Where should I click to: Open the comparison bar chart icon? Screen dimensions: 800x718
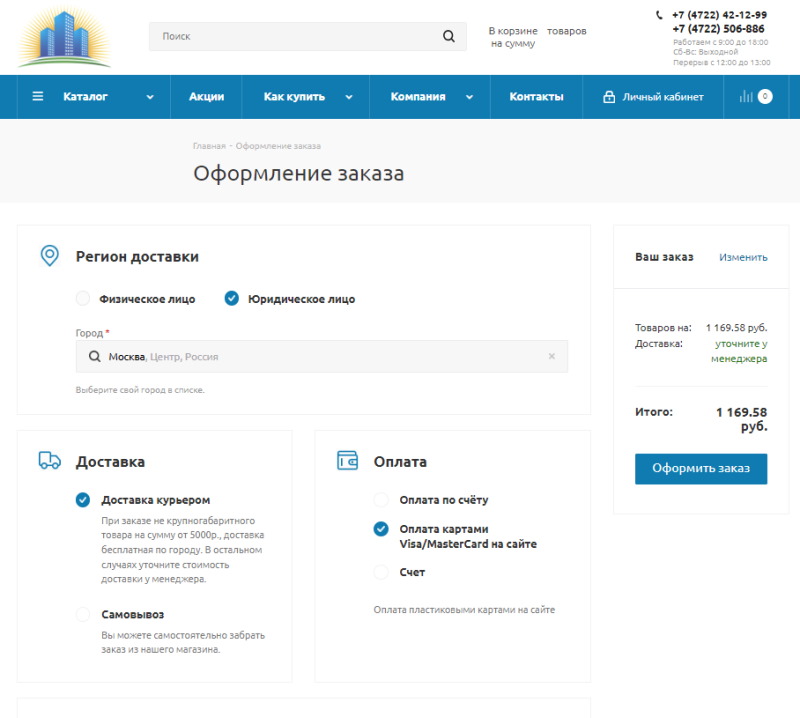click(746, 97)
